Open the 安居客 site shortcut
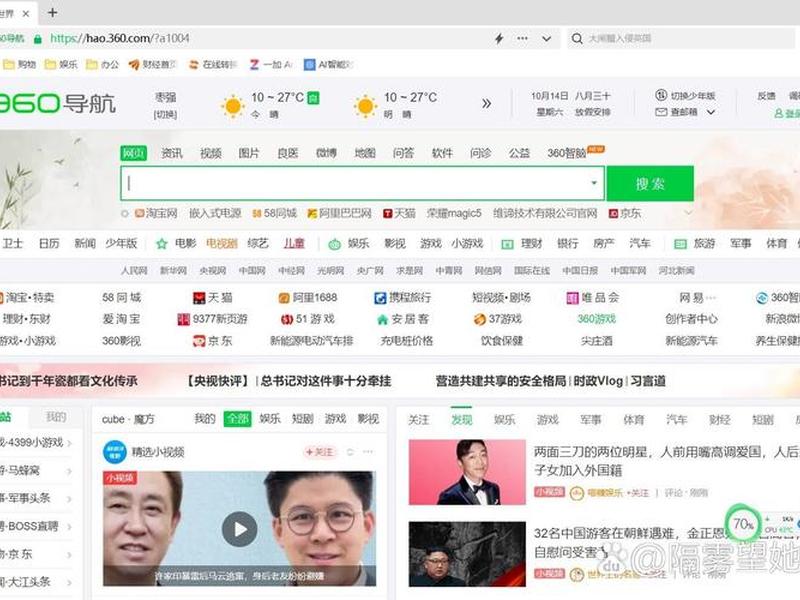800x600 pixels. point(403,319)
